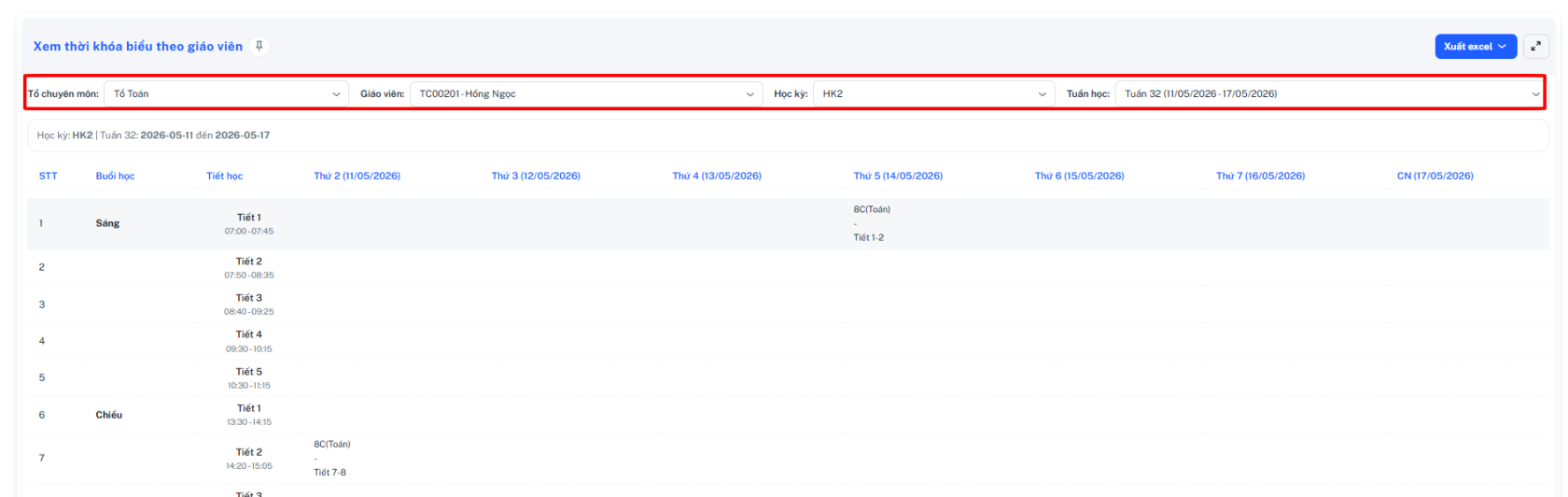Open the Tuần học dropdown Tuần 32
This screenshot has width=1568, height=497.
click(x=1328, y=93)
